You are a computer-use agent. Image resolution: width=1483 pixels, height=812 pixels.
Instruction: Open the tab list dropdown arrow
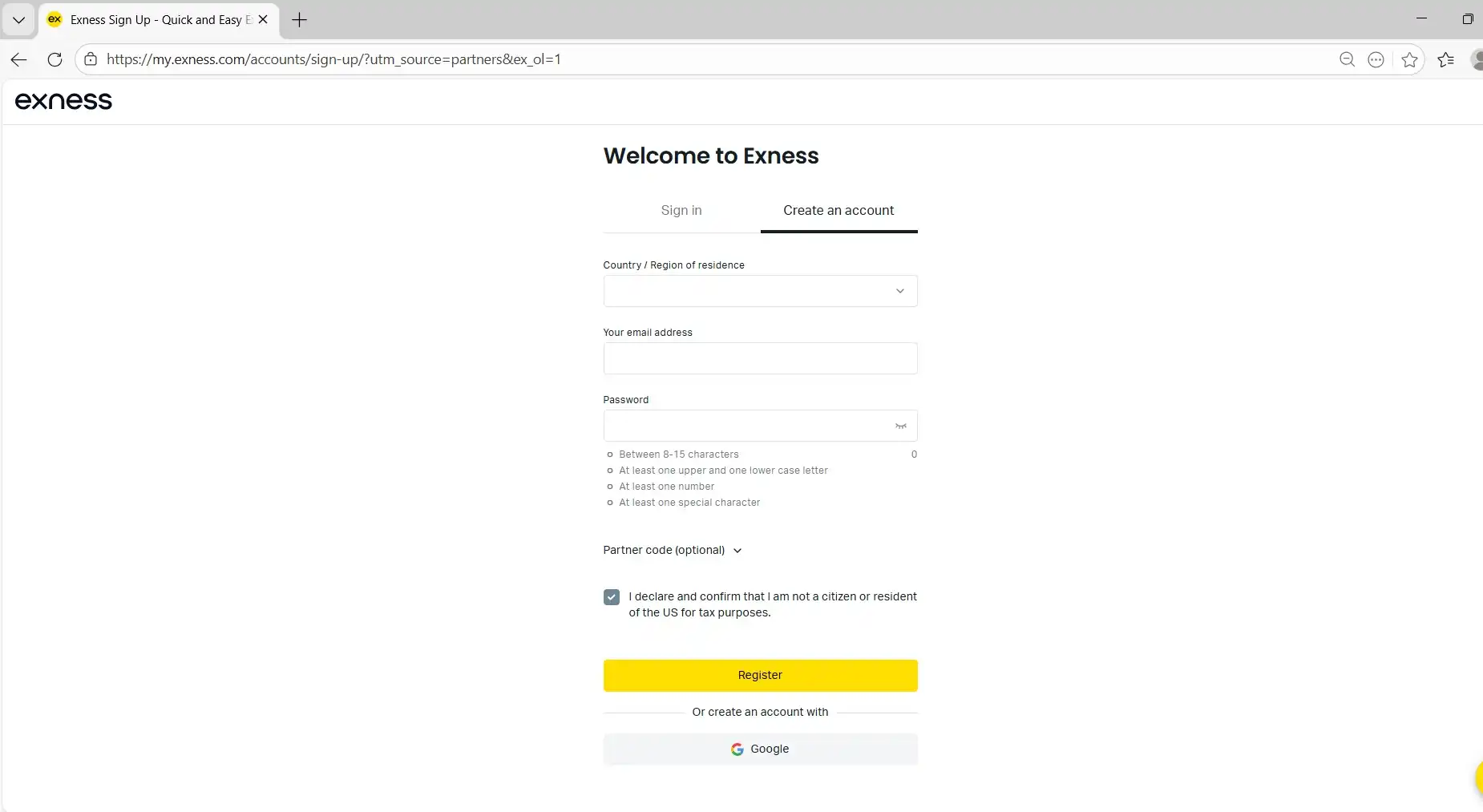click(x=18, y=20)
